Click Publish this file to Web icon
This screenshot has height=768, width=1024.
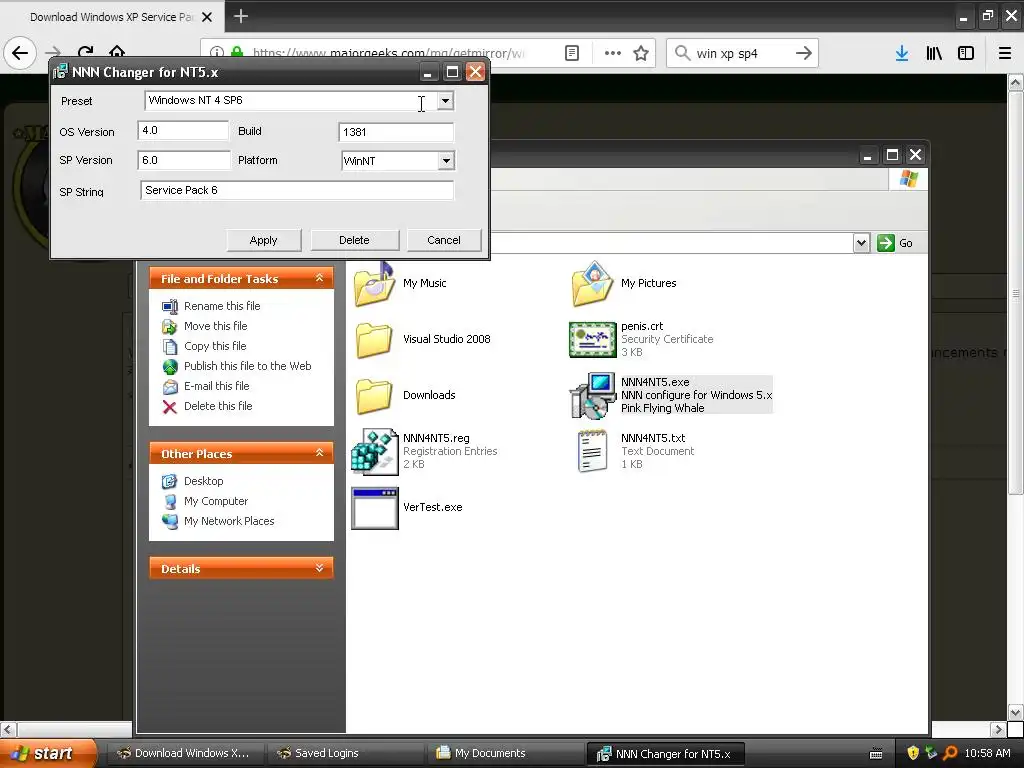pos(170,366)
